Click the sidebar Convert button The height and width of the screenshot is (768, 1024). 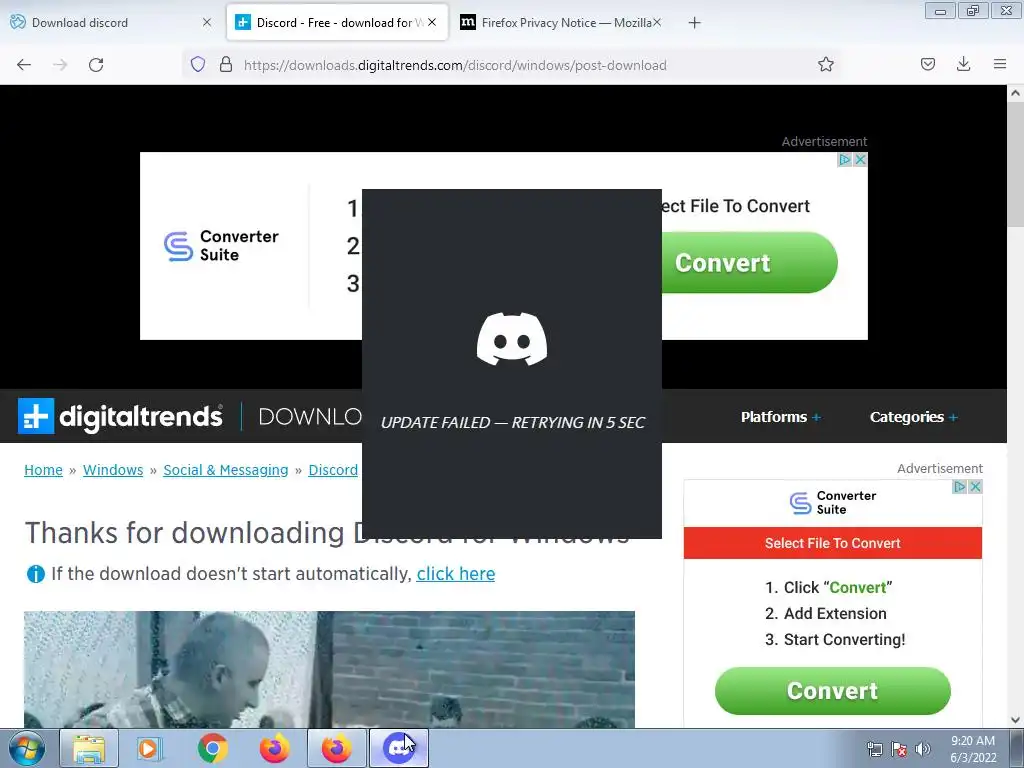(833, 691)
